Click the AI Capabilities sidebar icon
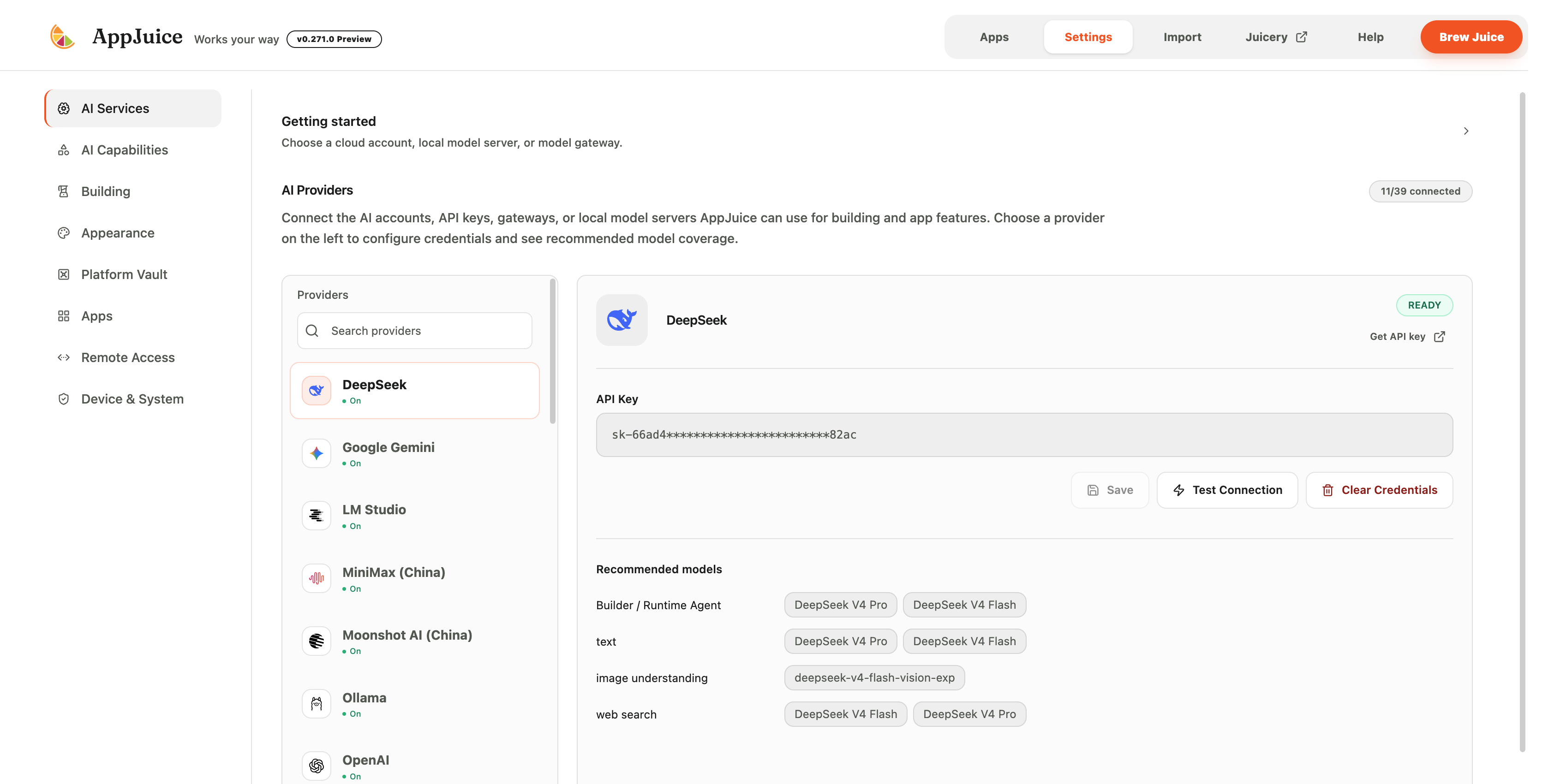The width and height of the screenshot is (1542, 784). coord(64,149)
